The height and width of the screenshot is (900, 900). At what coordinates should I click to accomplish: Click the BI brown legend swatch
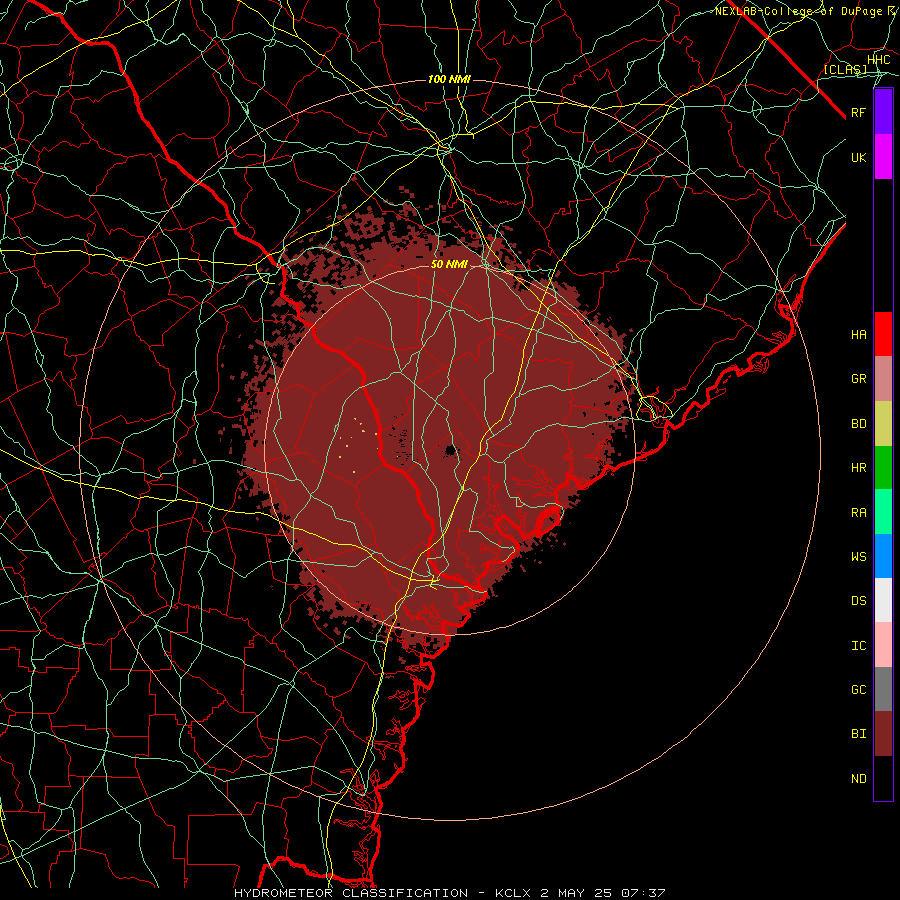click(x=883, y=734)
